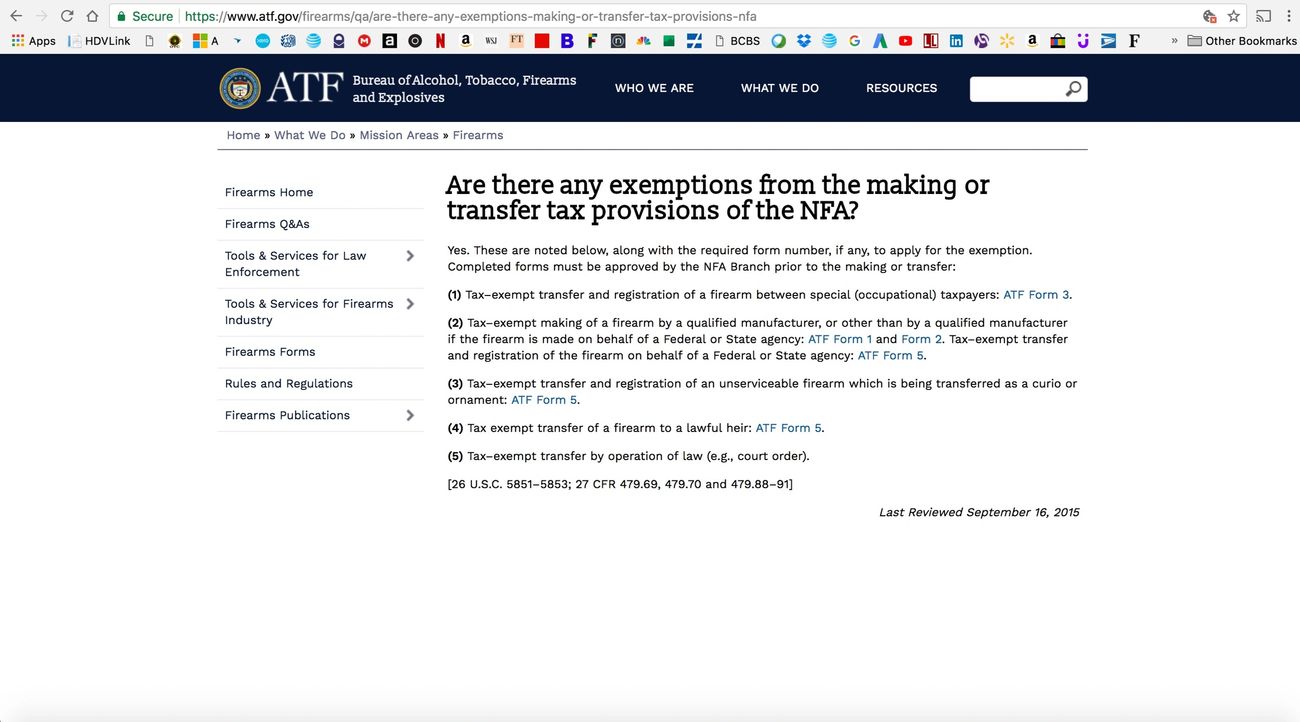The width and height of the screenshot is (1300, 722).
Task: Bookmark this page with the star icon
Action: click(x=1233, y=16)
